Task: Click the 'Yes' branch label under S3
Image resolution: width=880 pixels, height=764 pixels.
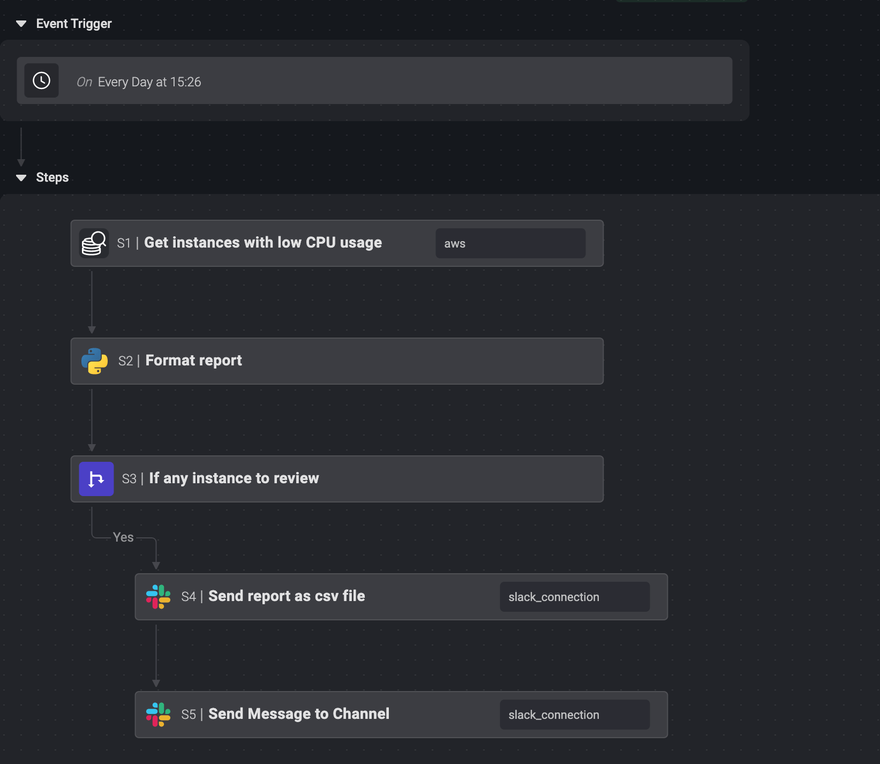Action: [123, 537]
